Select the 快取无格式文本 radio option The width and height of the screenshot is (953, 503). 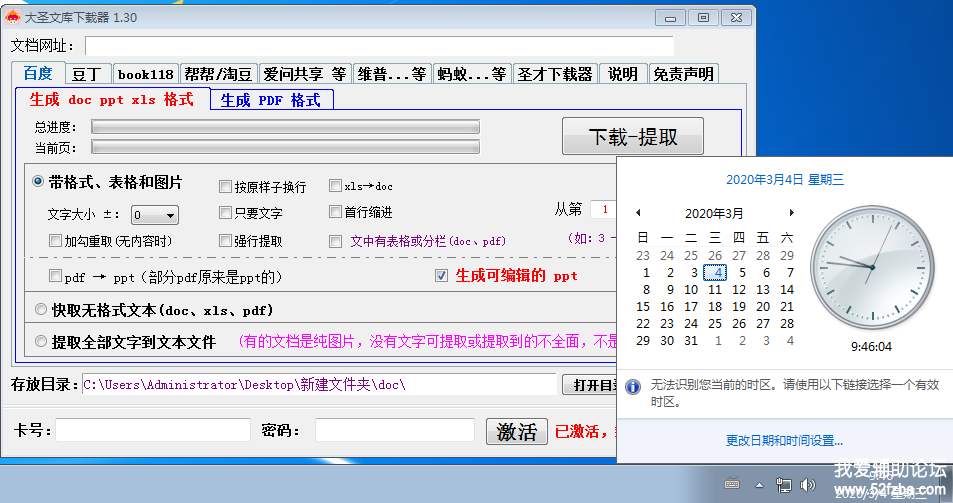click(41, 310)
